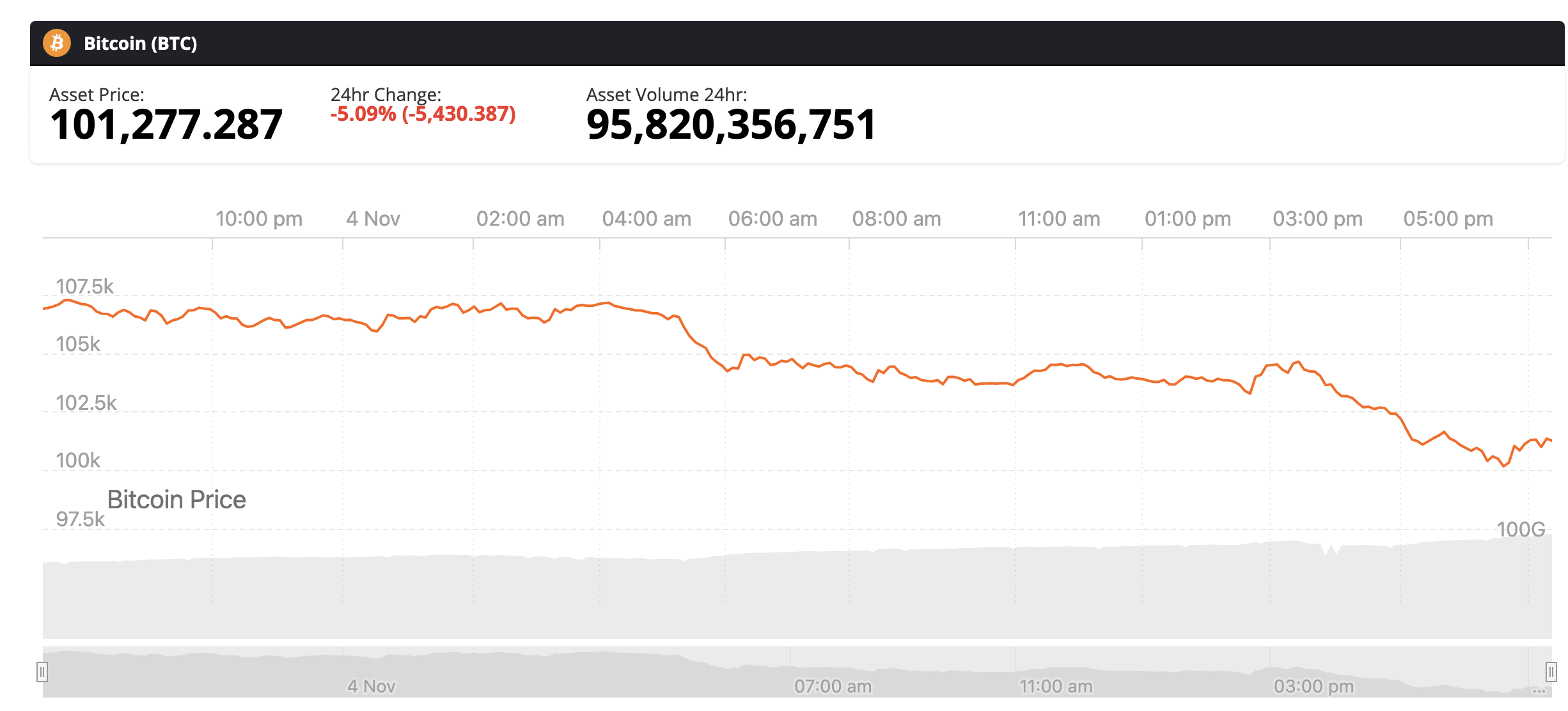Click the 24hr volume number 95,820,356,751
1568x711 pixels.
coord(731,125)
